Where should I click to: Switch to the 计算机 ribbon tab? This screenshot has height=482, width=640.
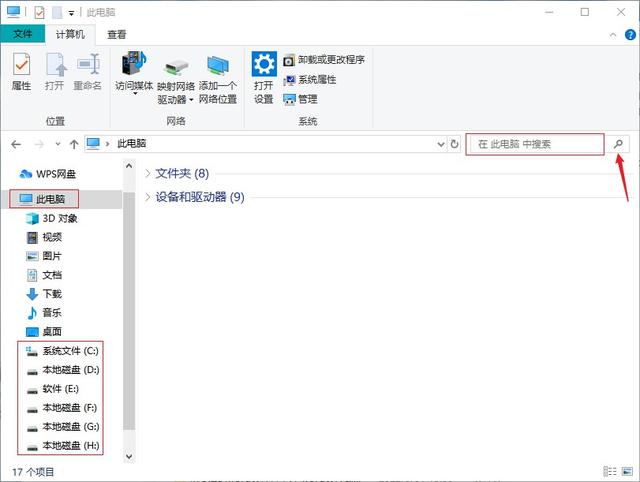pos(70,34)
